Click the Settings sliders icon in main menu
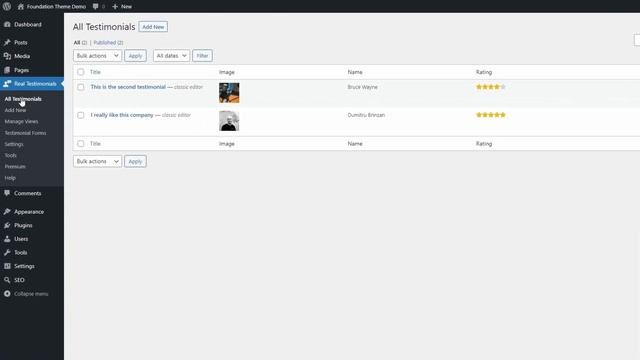This screenshot has height=360, width=640. coord(7,266)
